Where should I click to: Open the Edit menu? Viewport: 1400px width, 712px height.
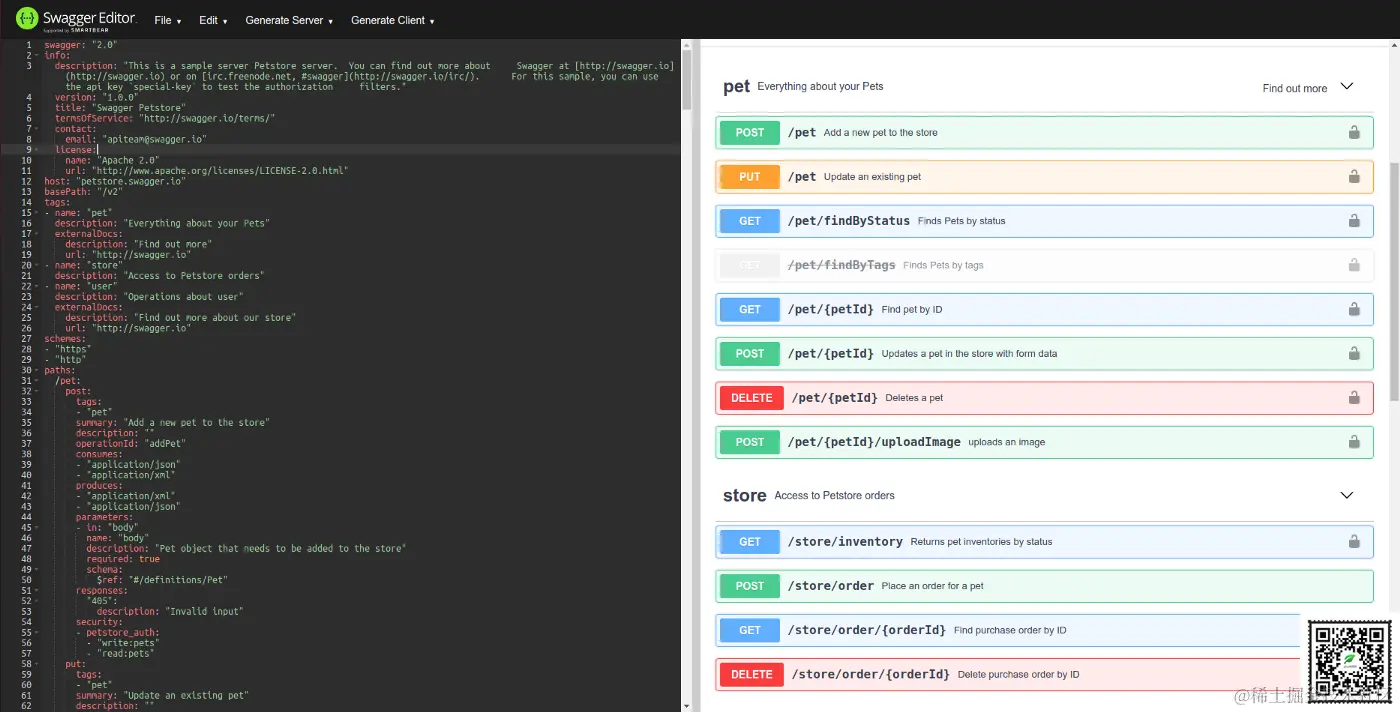(213, 20)
